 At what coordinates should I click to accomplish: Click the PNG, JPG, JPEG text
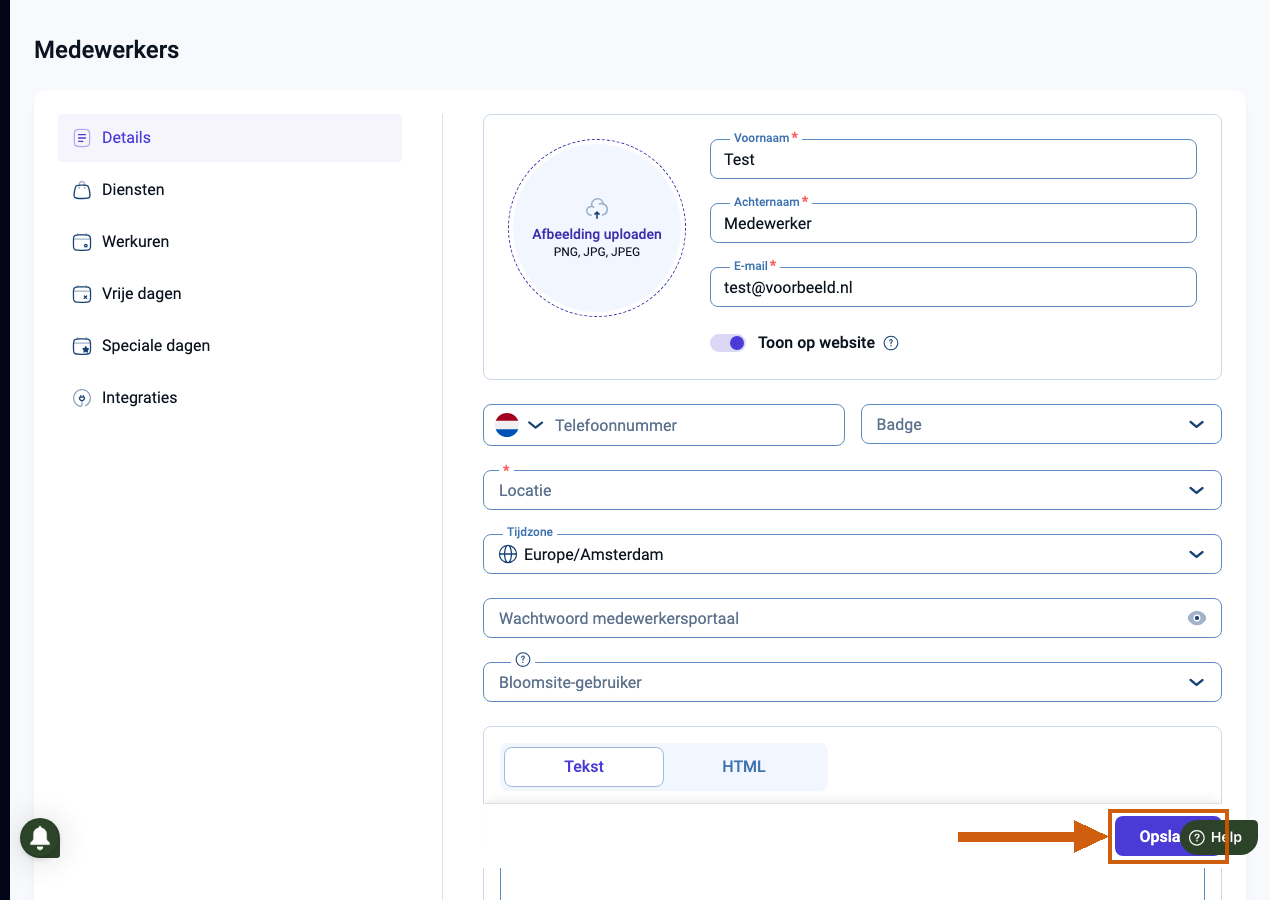(x=597, y=252)
